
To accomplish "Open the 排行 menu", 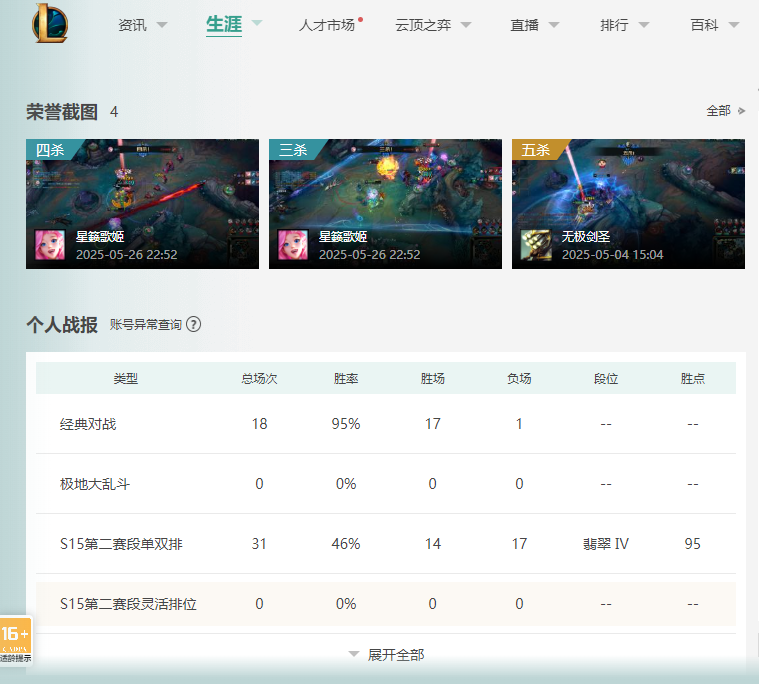I will click(x=614, y=25).
